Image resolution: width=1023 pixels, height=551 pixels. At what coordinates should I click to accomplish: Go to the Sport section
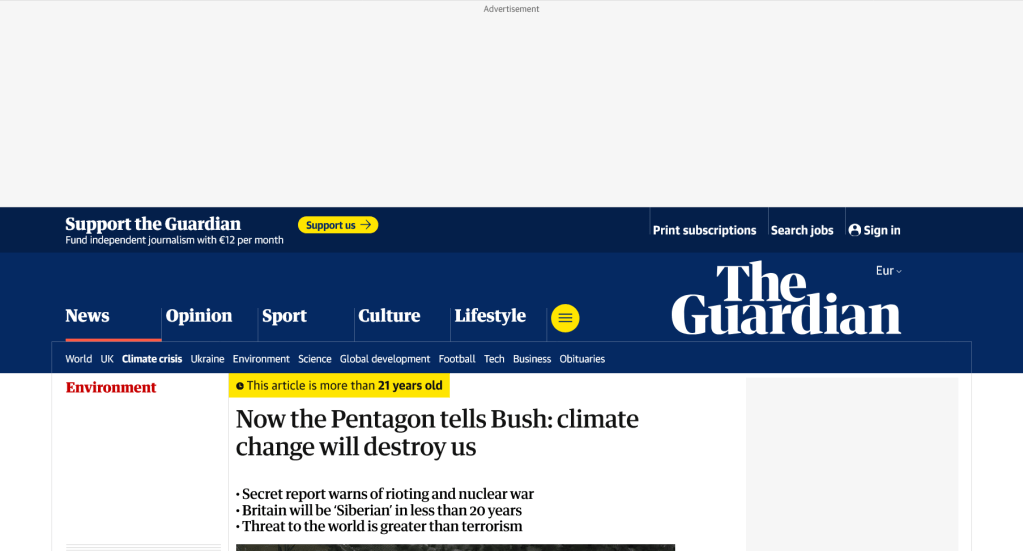tap(284, 316)
